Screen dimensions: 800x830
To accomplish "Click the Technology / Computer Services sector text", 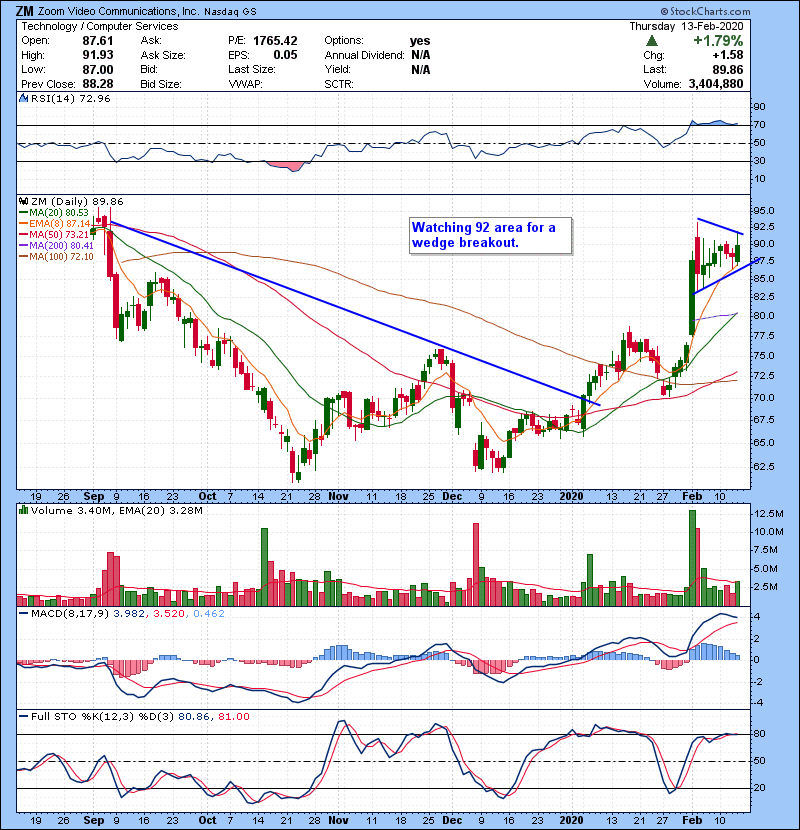I will (100, 26).
